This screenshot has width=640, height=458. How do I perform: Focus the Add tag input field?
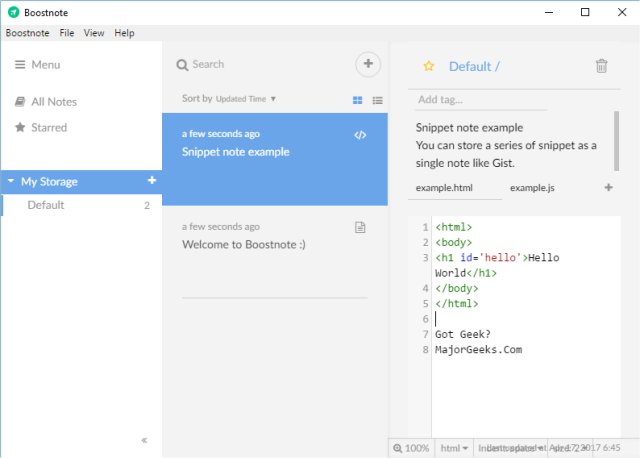480,100
